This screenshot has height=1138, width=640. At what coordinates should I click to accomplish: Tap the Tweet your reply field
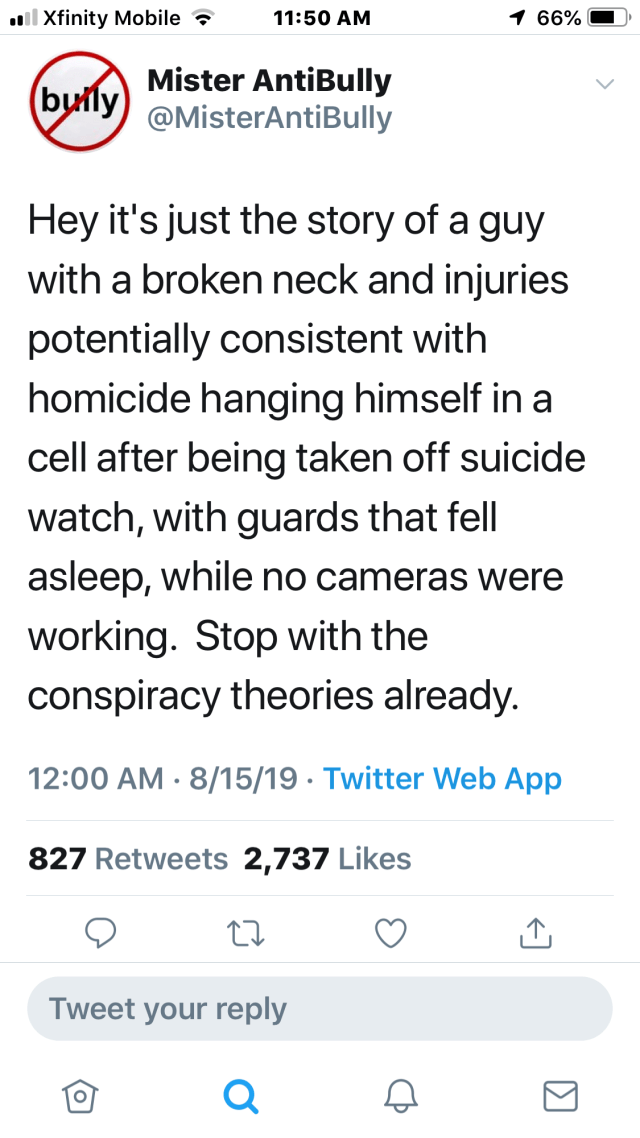pyautogui.click(x=319, y=1008)
